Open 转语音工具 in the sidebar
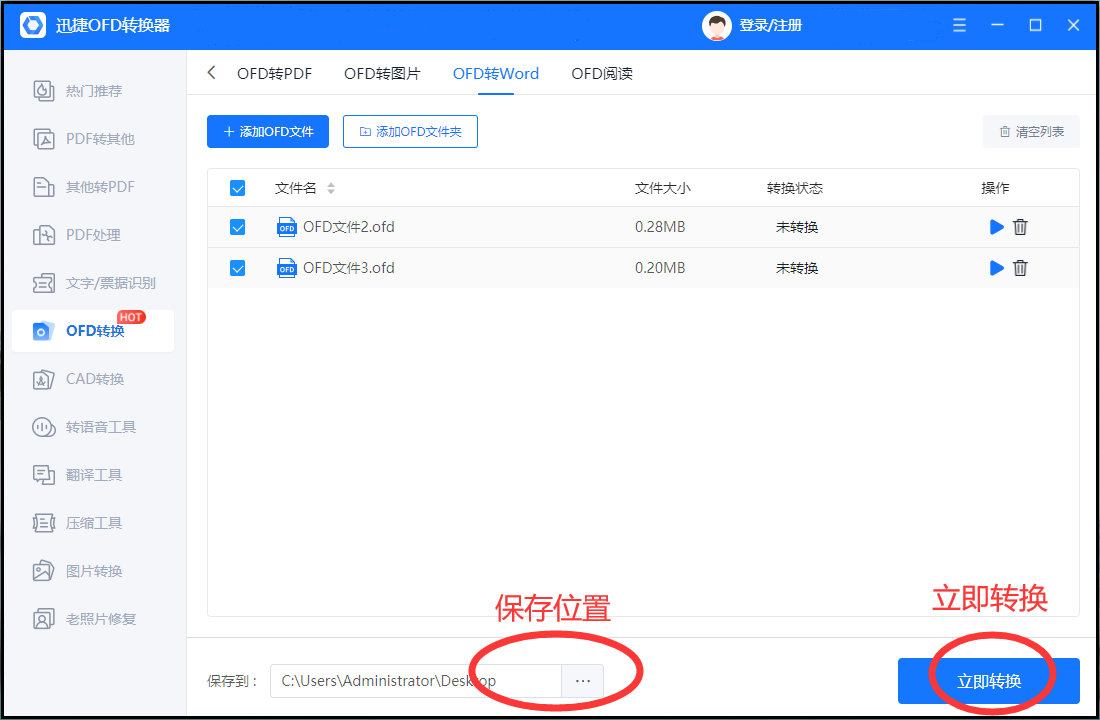Image resolution: width=1100 pixels, height=720 pixels. pyautogui.click(x=93, y=427)
